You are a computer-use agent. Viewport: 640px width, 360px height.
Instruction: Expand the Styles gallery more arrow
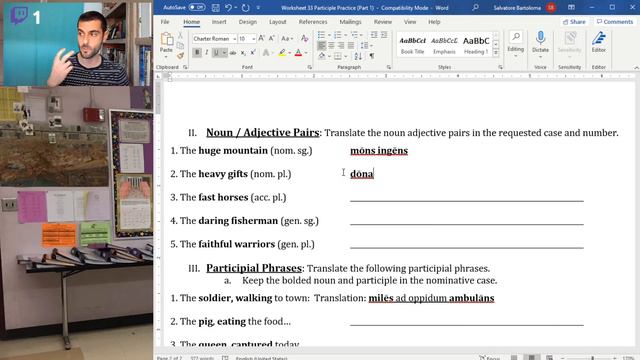point(496,53)
